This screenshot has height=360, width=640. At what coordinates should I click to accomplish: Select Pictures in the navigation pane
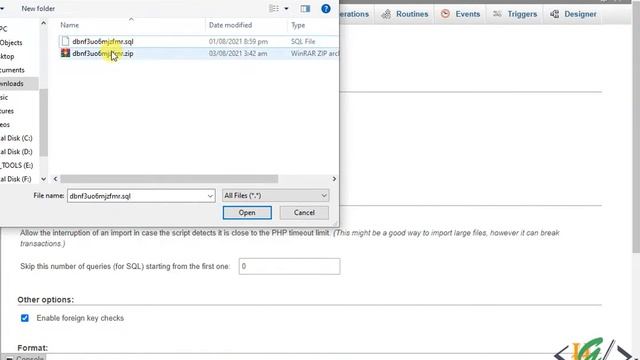pyautogui.click(x=7, y=111)
